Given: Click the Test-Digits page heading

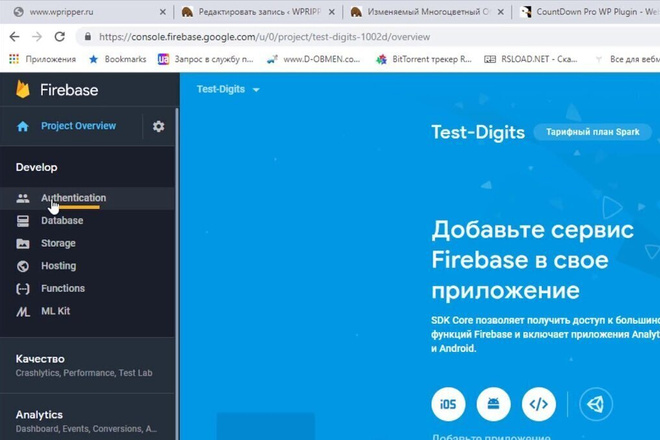Looking at the screenshot, I should coord(478,132).
